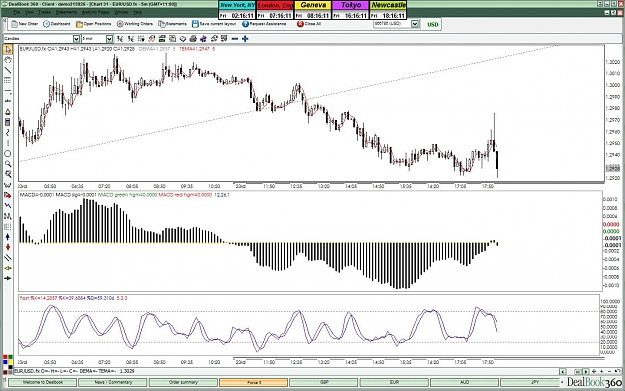Switch to Order summary tab
The height and width of the screenshot is (391, 625).
pos(183,382)
